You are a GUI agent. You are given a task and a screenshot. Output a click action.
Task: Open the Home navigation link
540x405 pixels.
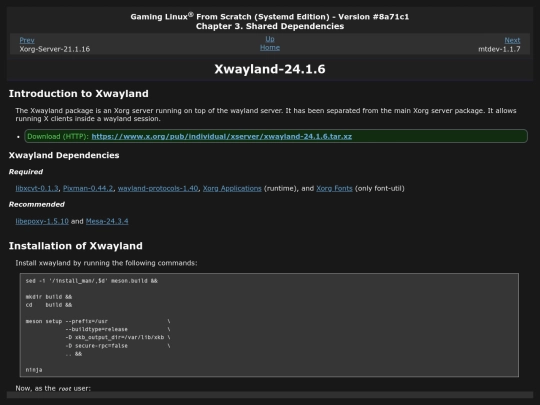(270, 48)
